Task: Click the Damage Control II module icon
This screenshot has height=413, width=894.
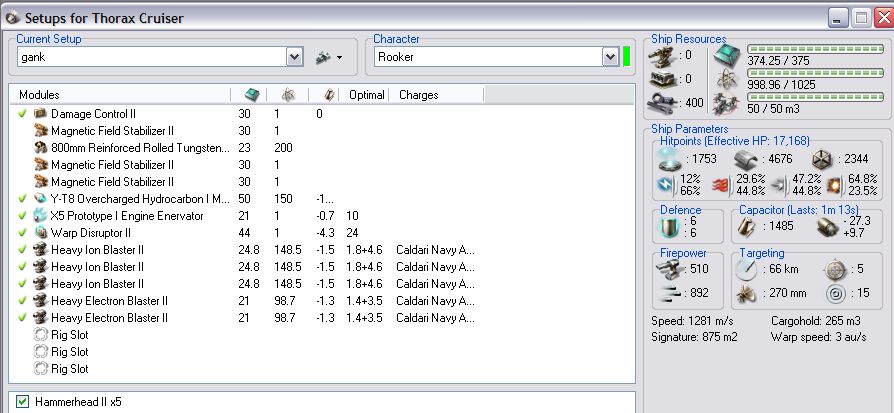Action: click(x=40, y=114)
